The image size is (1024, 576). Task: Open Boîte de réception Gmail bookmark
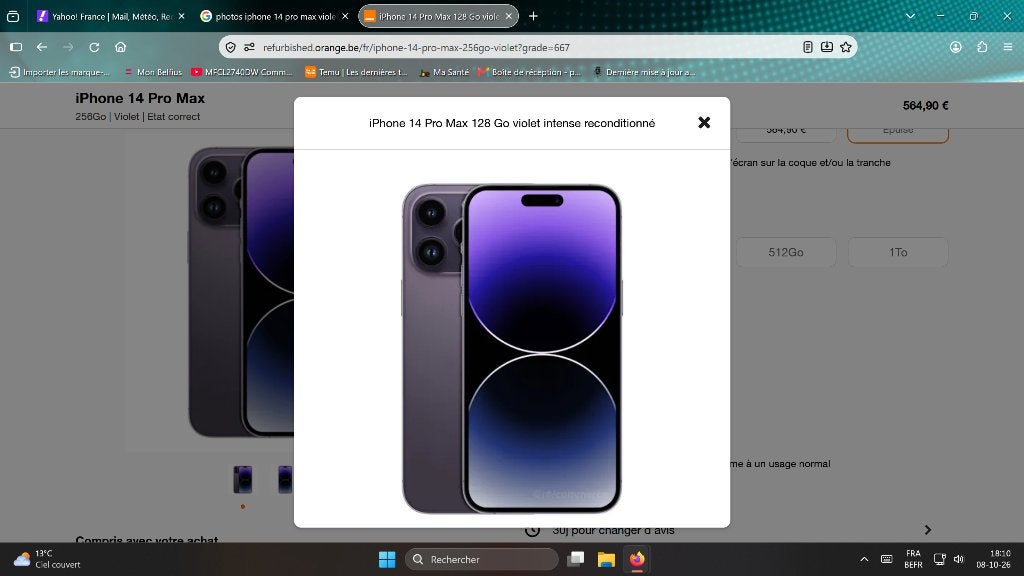(x=530, y=72)
